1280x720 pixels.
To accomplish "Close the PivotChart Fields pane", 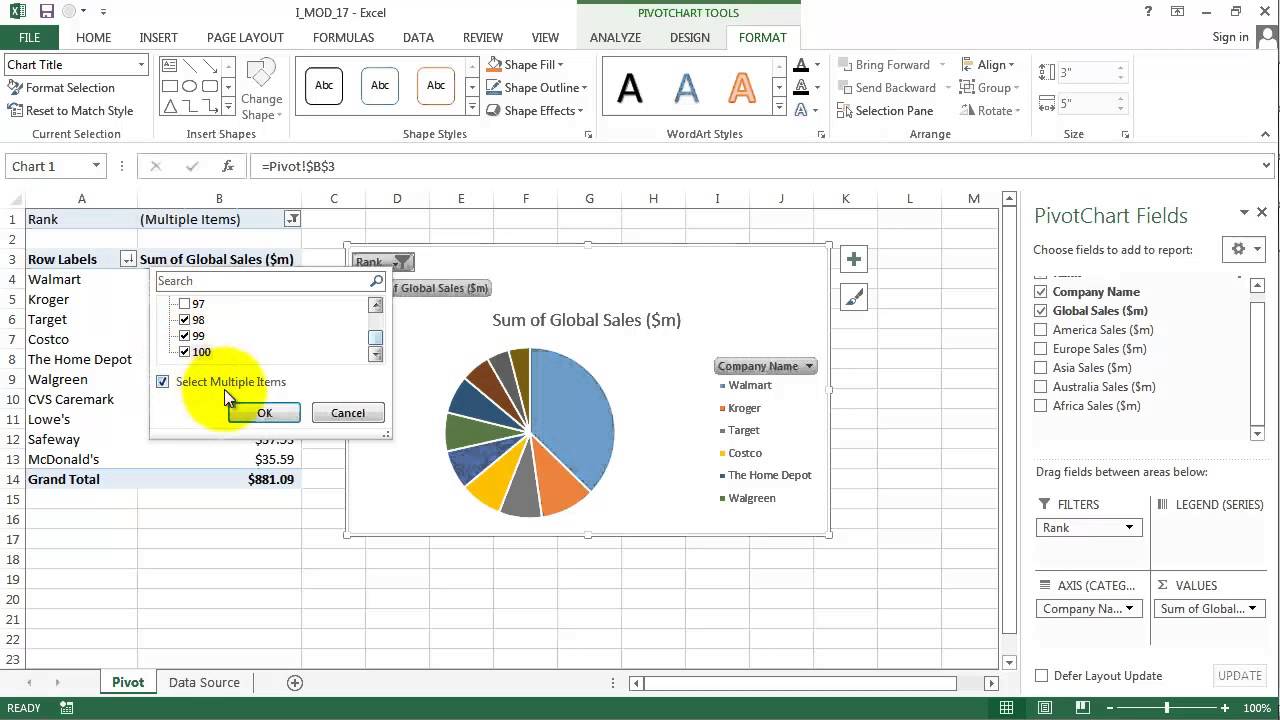I will point(1262,212).
